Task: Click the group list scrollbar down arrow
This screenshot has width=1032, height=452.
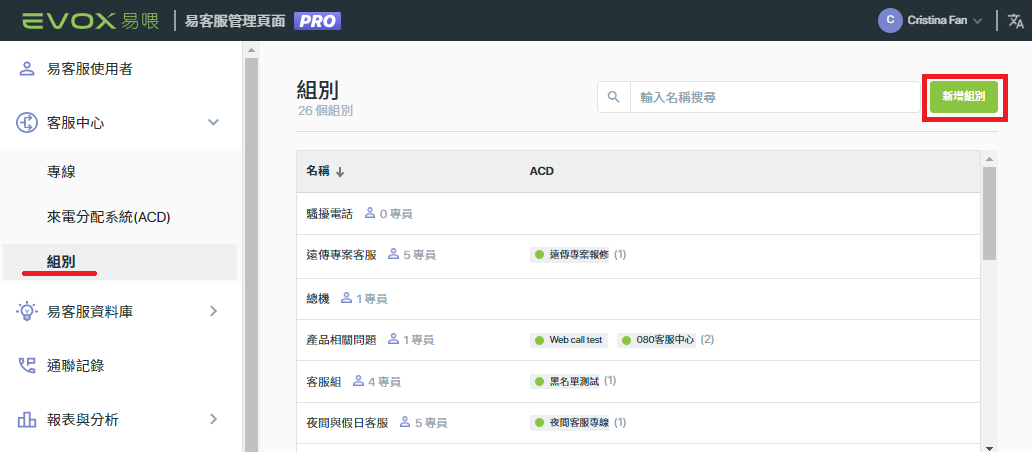Action: pyautogui.click(x=989, y=447)
